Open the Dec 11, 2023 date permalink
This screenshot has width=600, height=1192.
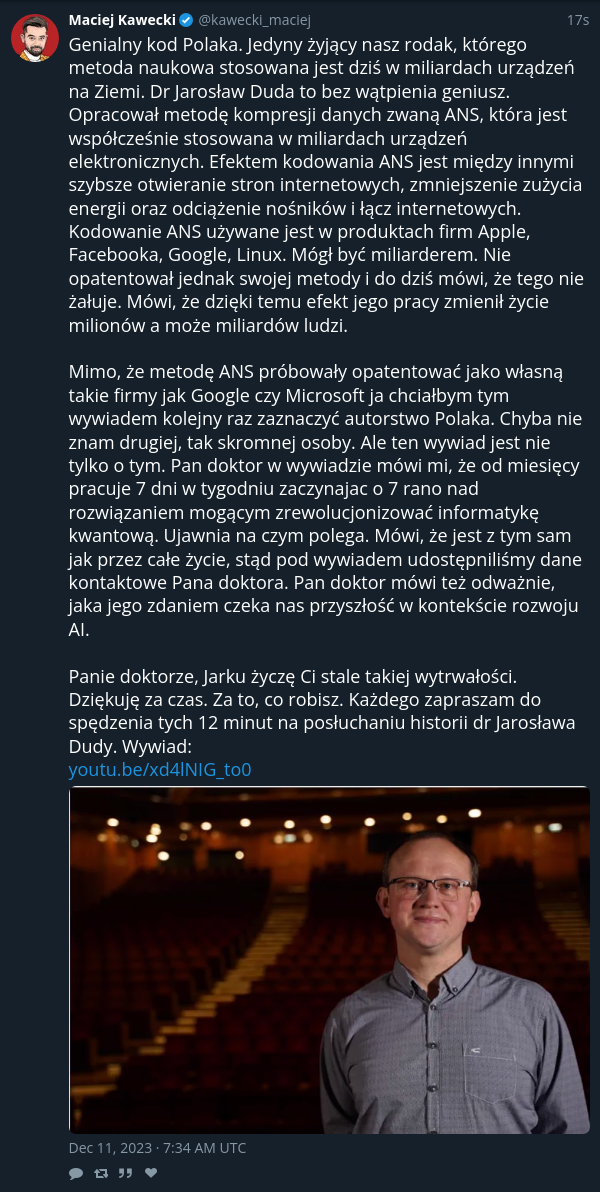point(157,1148)
